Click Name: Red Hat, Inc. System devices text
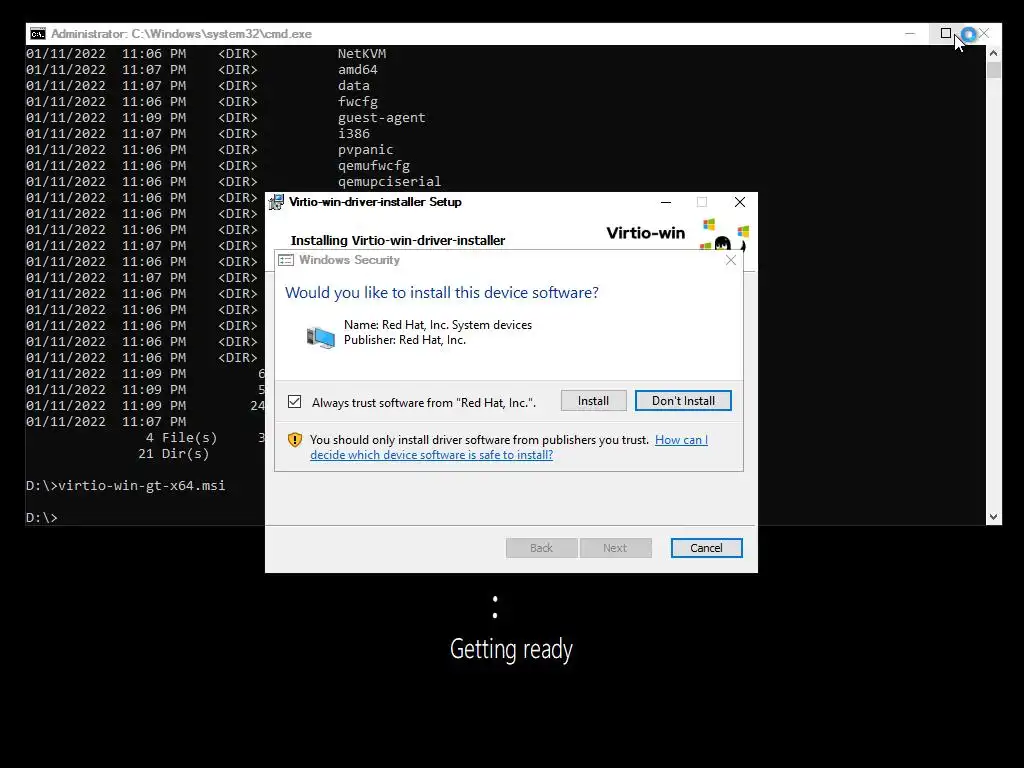Viewport: 1024px width, 768px height. point(438,325)
